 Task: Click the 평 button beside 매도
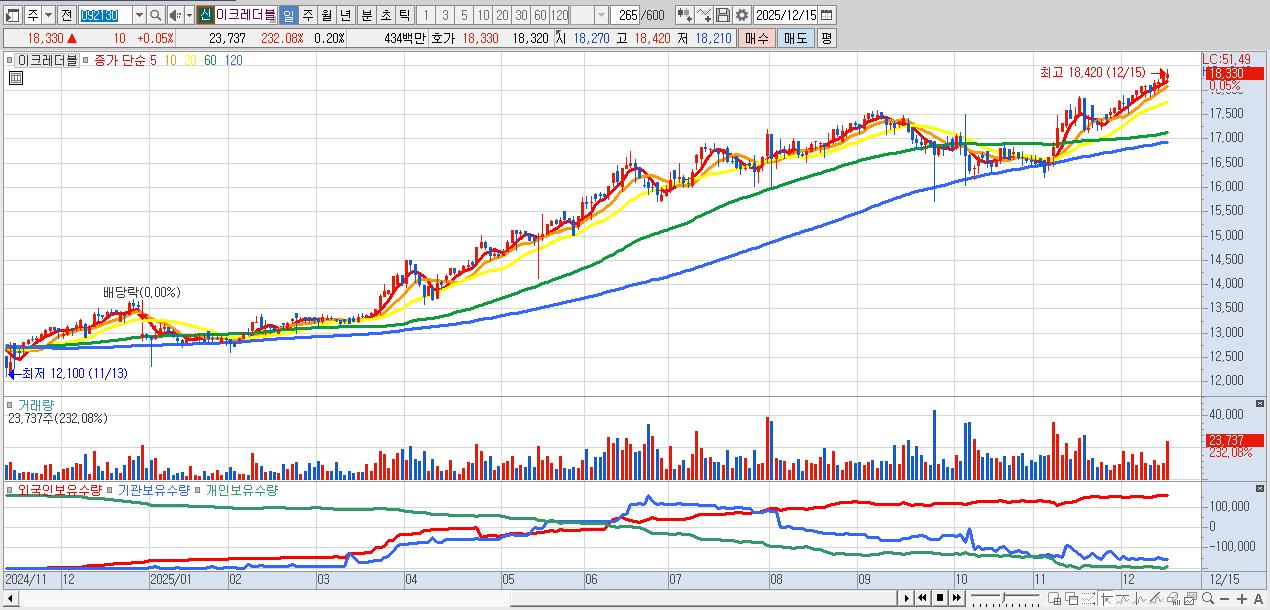coord(826,38)
